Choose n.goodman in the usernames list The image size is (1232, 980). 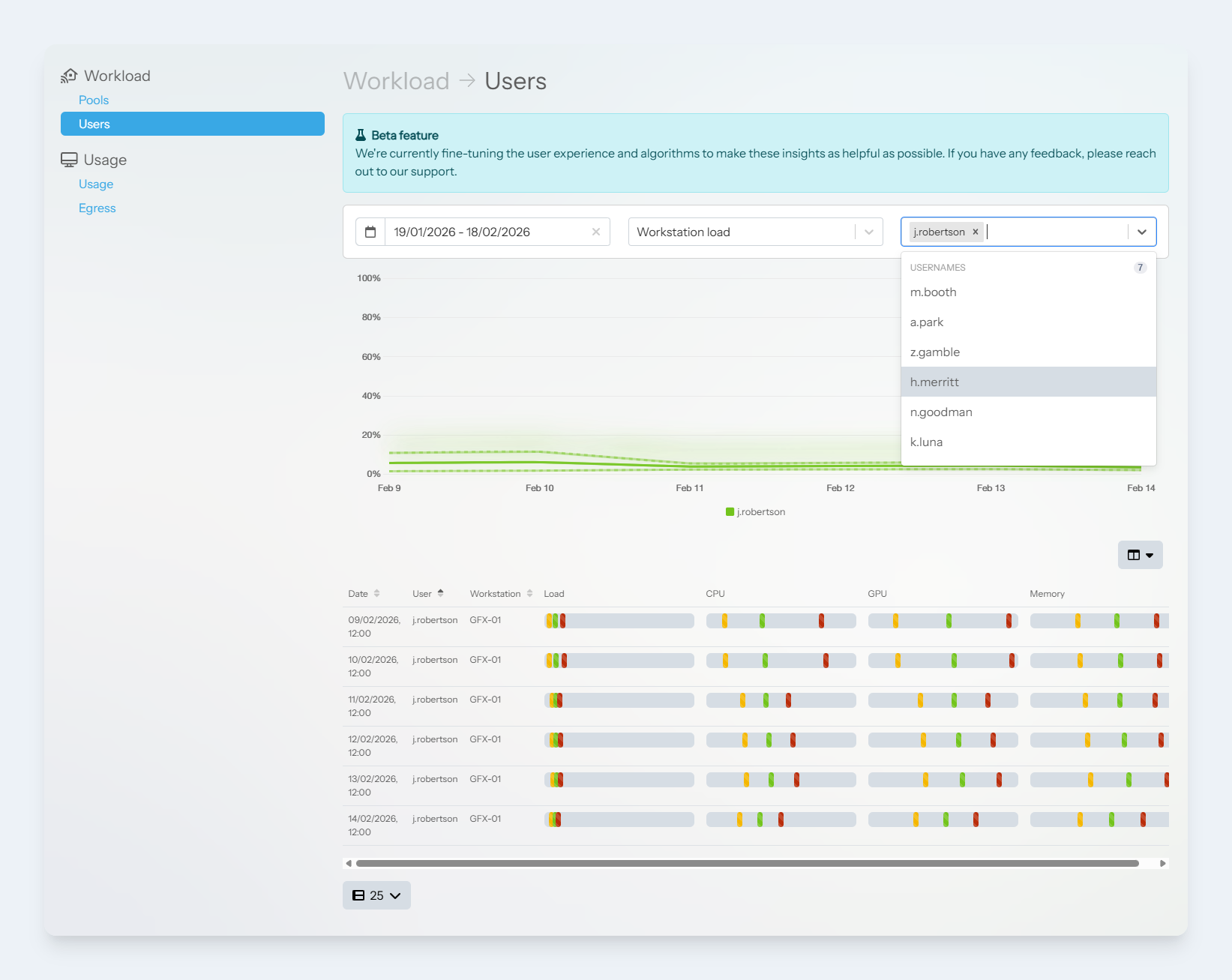pyautogui.click(x=941, y=412)
